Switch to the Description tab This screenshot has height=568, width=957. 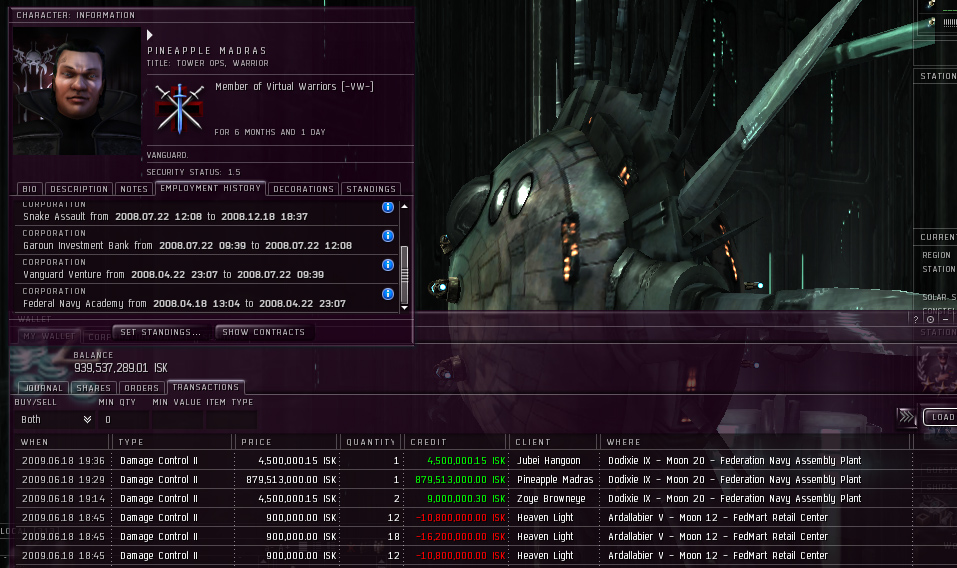(79, 189)
